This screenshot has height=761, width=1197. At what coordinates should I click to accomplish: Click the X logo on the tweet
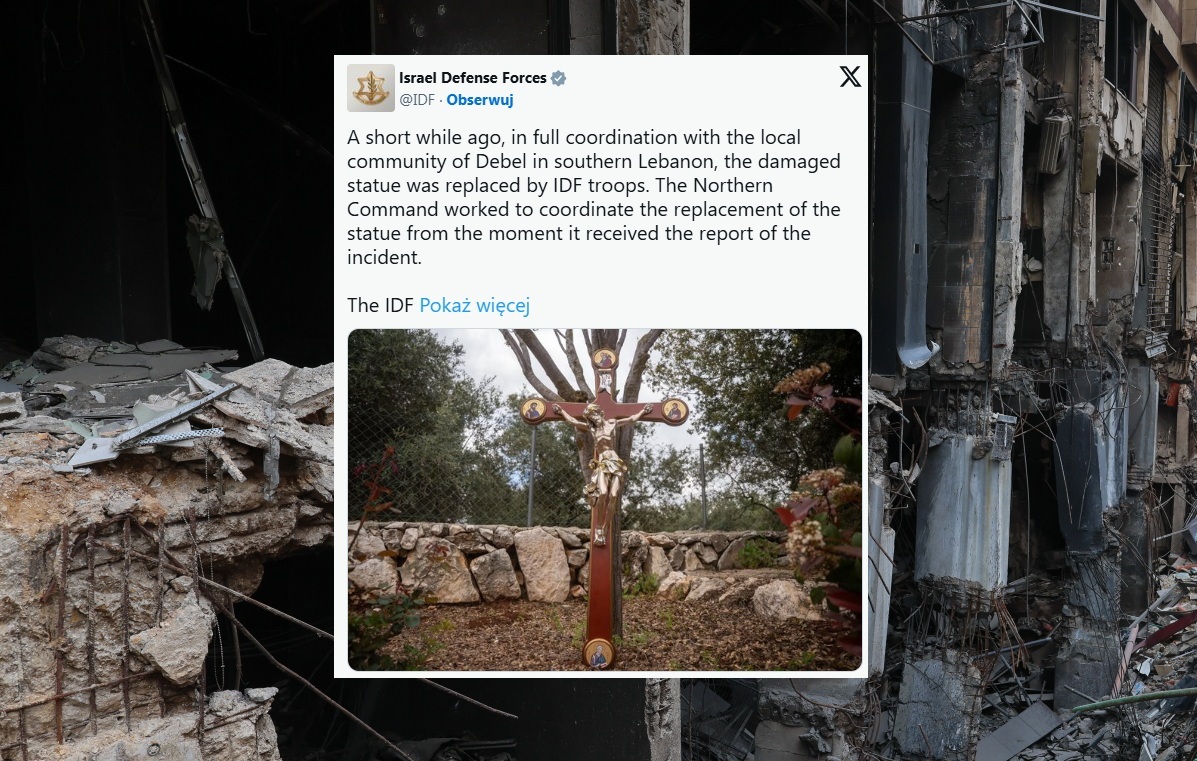850,76
